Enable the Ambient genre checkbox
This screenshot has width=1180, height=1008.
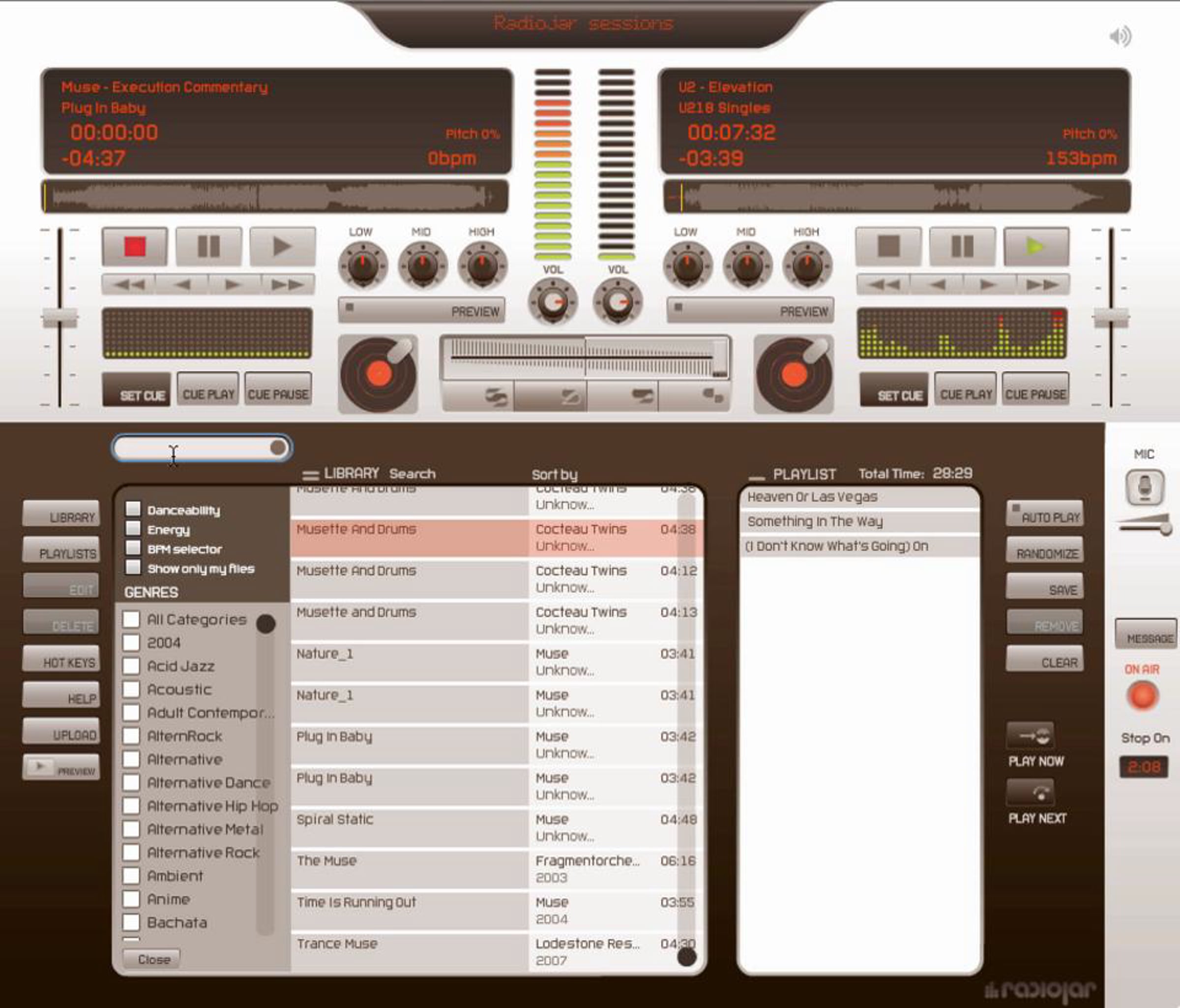(x=132, y=875)
